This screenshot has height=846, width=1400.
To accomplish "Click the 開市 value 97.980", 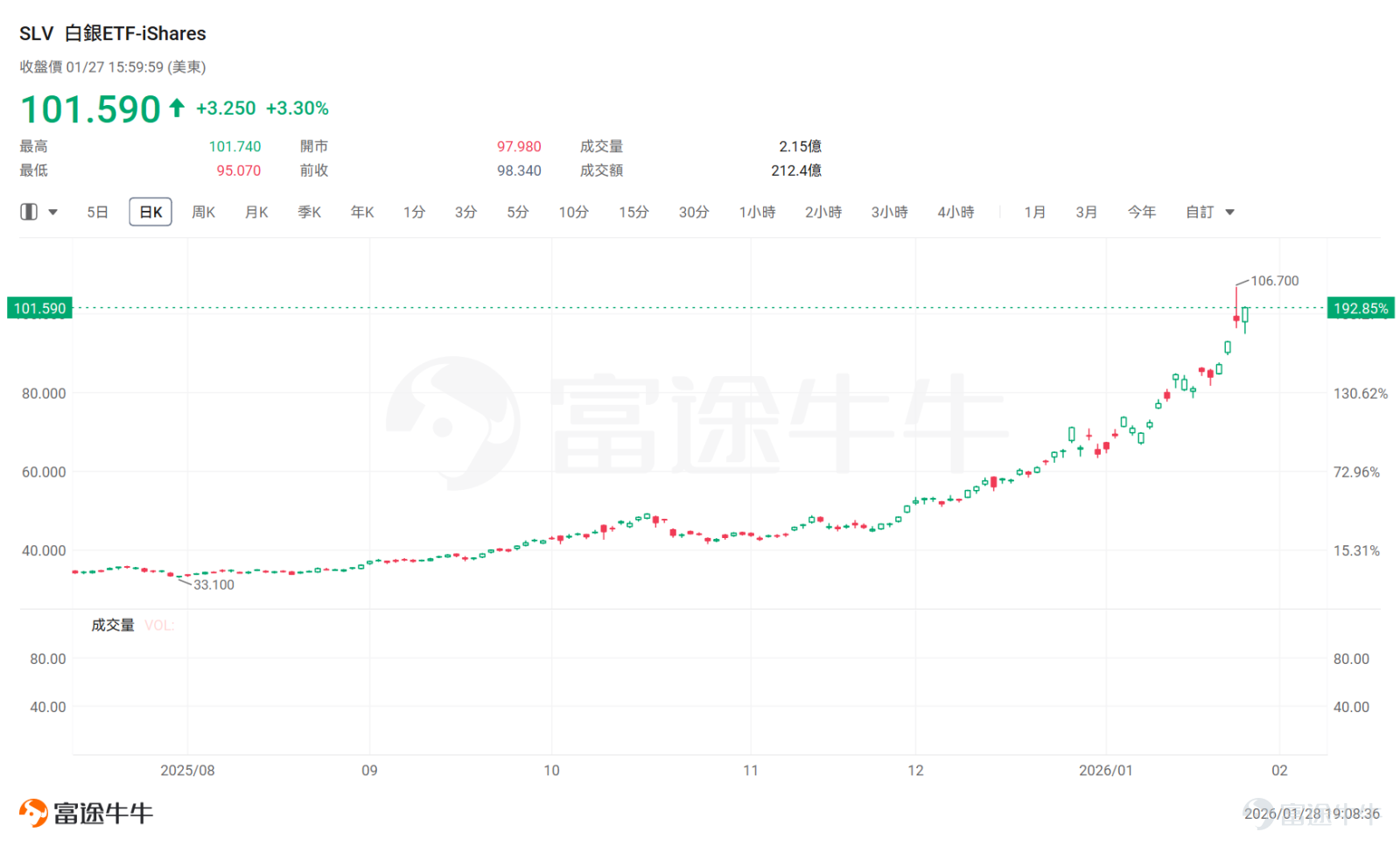I will (519, 146).
